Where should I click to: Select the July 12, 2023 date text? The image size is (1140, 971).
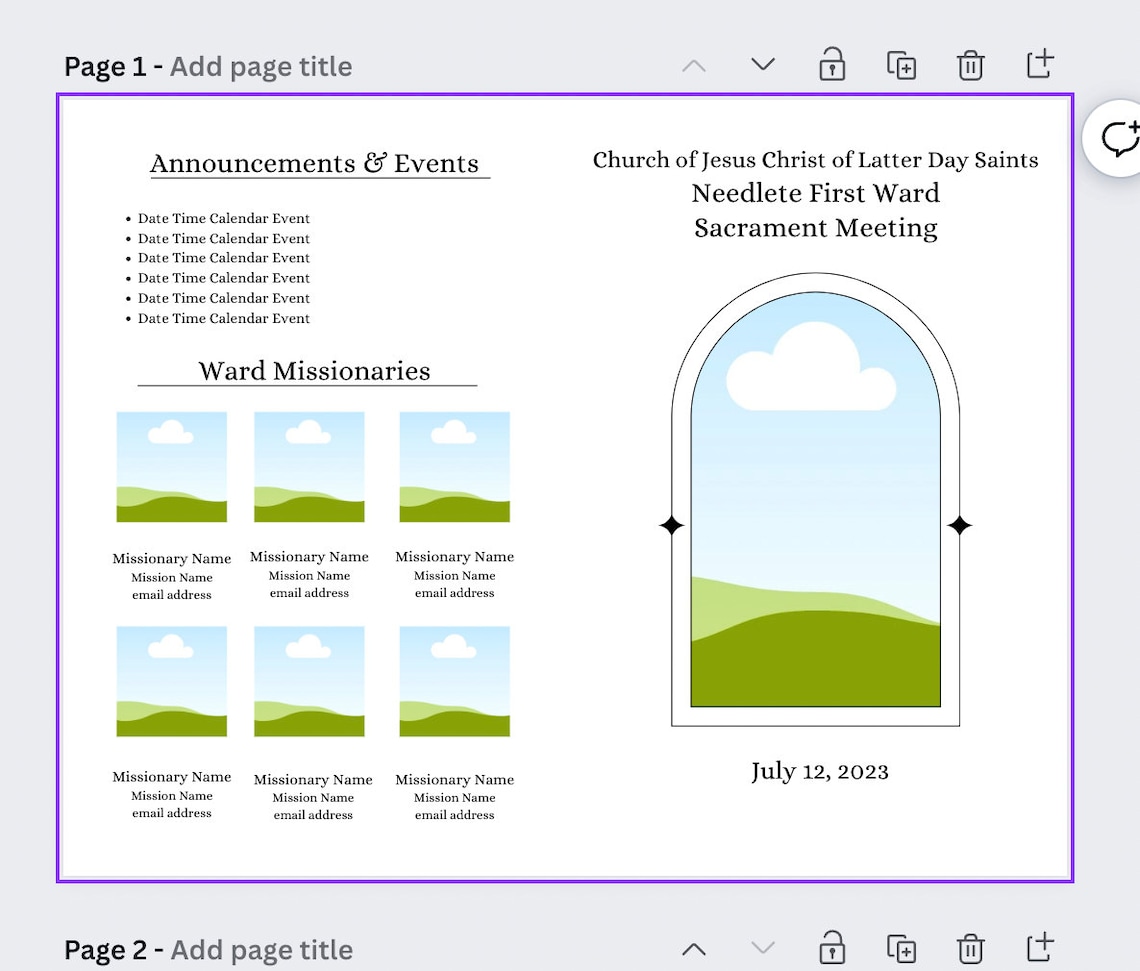819,771
